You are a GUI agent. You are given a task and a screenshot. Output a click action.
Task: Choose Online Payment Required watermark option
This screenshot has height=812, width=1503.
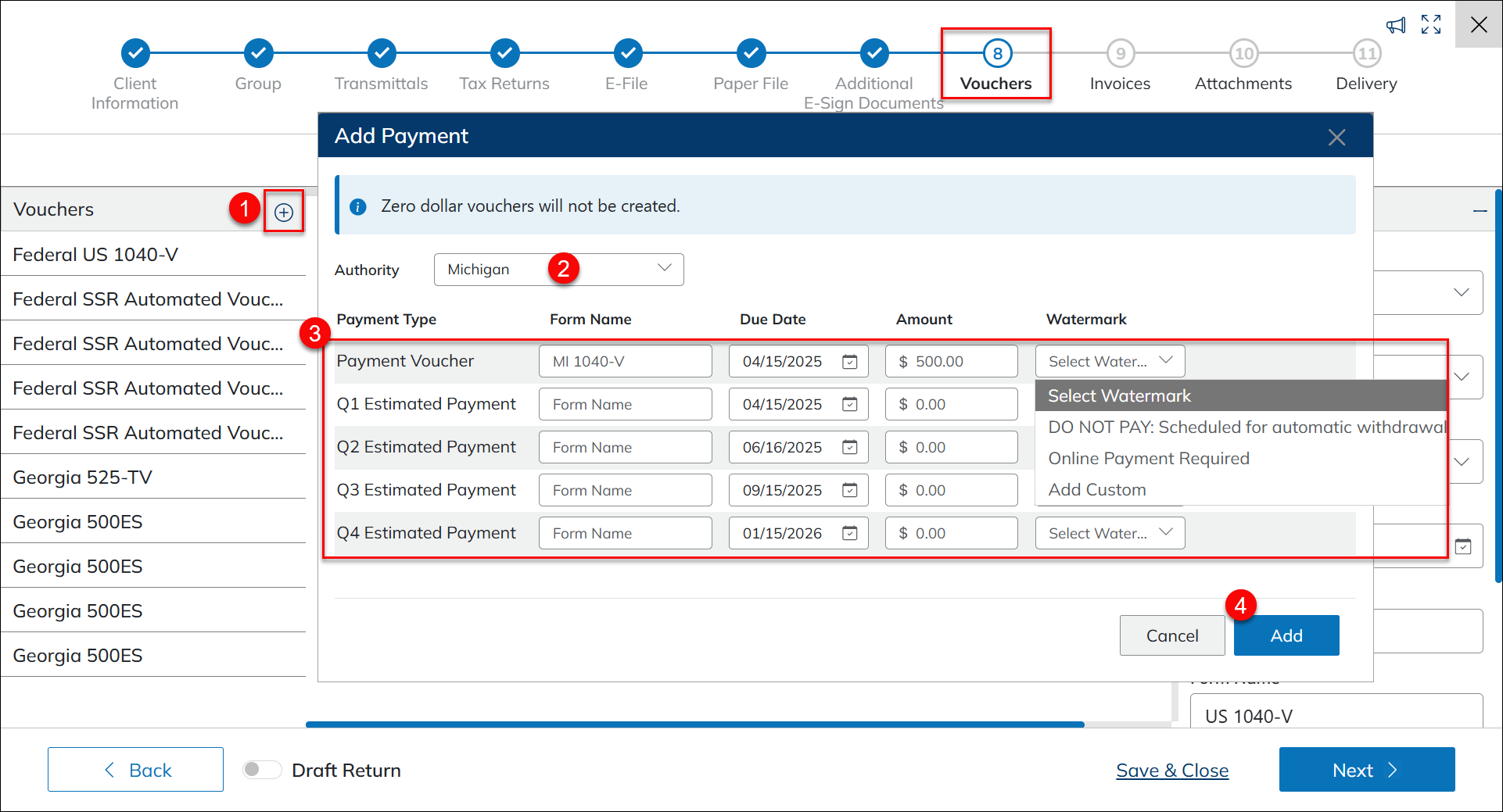tap(1148, 459)
